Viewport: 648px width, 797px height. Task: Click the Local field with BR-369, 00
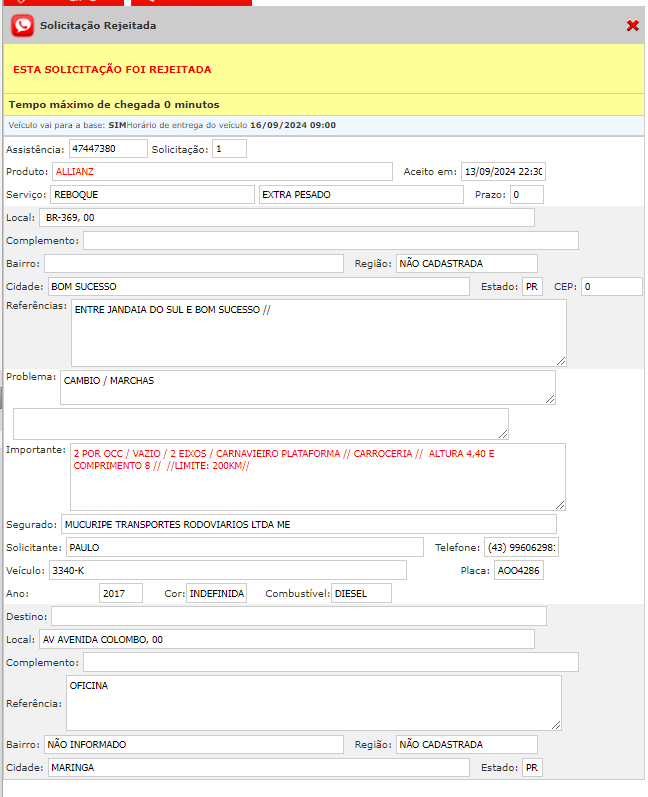point(287,217)
